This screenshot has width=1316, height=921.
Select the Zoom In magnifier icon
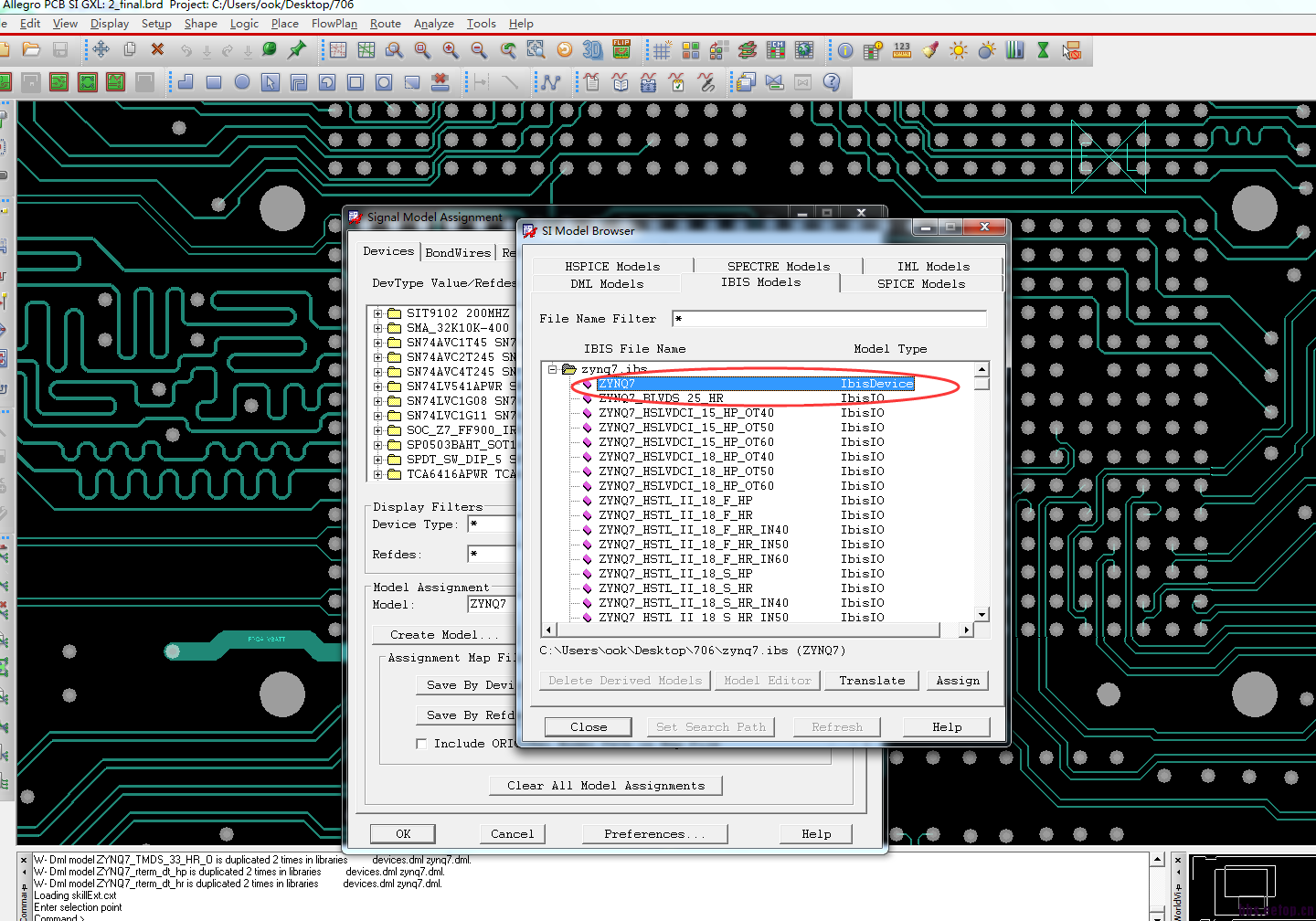451,50
